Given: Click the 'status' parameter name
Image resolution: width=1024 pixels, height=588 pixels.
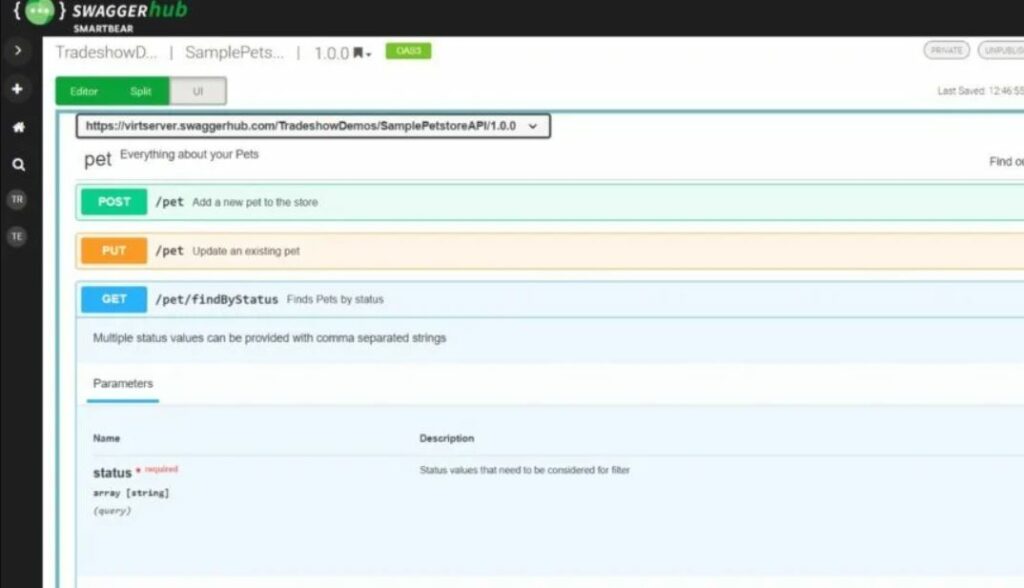Looking at the screenshot, I should tap(112, 472).
